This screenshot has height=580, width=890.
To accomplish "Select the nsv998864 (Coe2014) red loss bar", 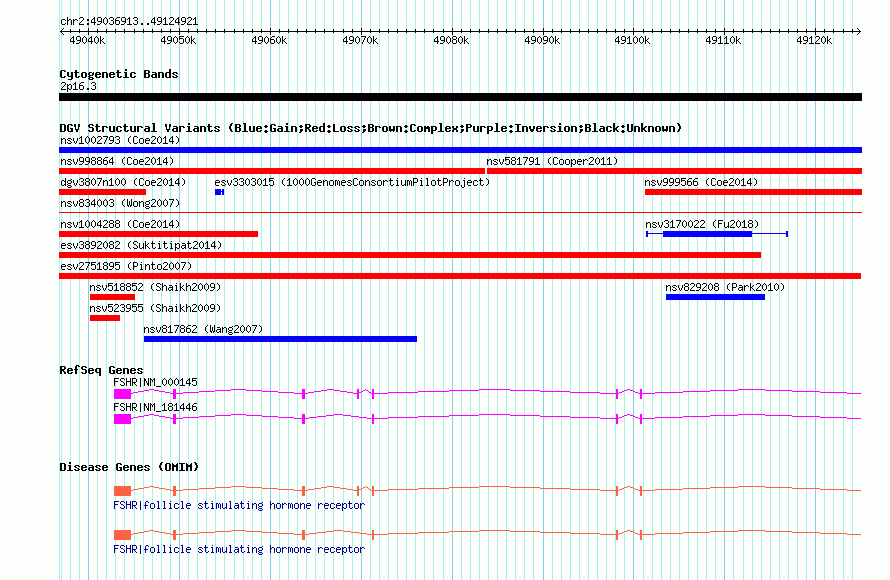I will [272, 171].
